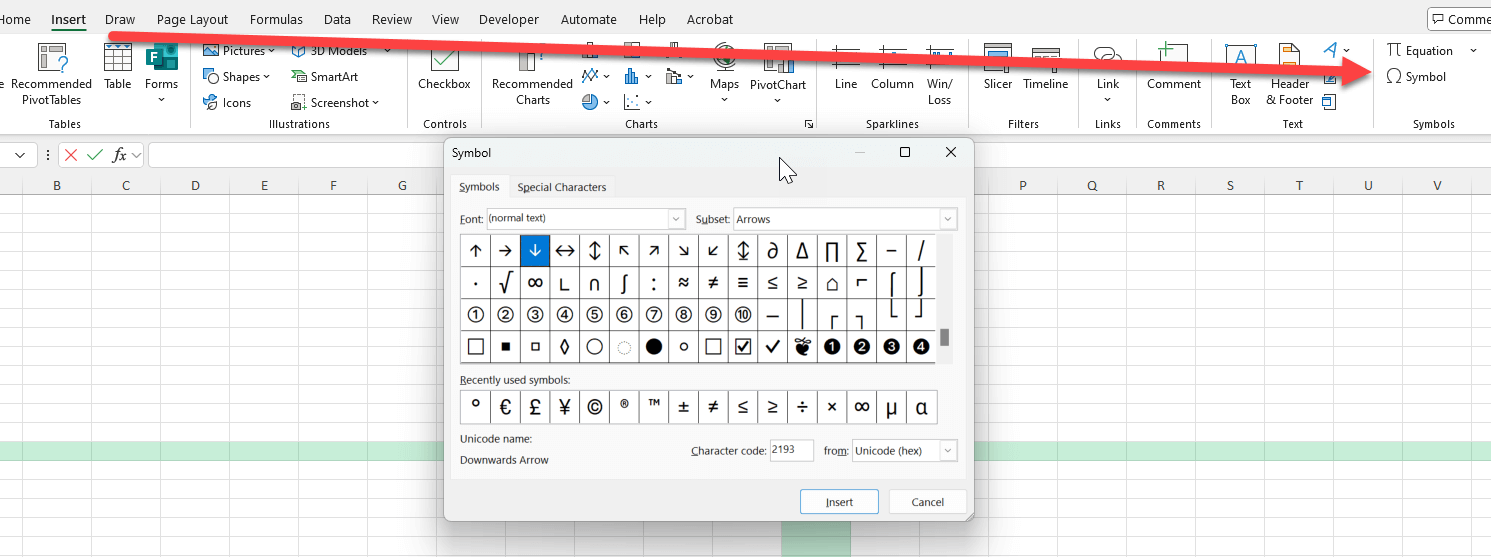Select the rightwards arrow symbol

pos(505,251)
